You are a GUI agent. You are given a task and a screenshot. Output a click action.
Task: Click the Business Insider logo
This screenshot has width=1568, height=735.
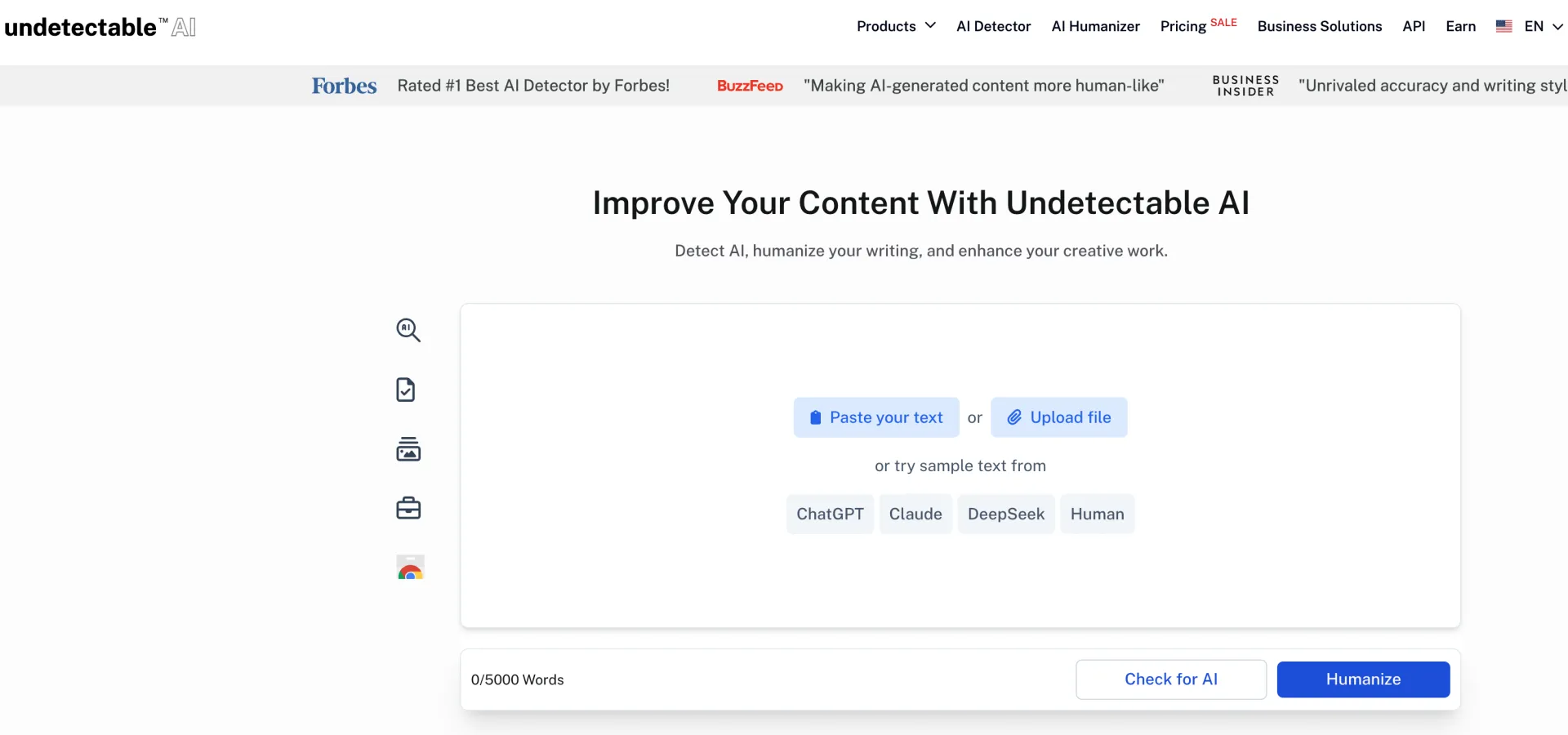[x=1245, y=86]
